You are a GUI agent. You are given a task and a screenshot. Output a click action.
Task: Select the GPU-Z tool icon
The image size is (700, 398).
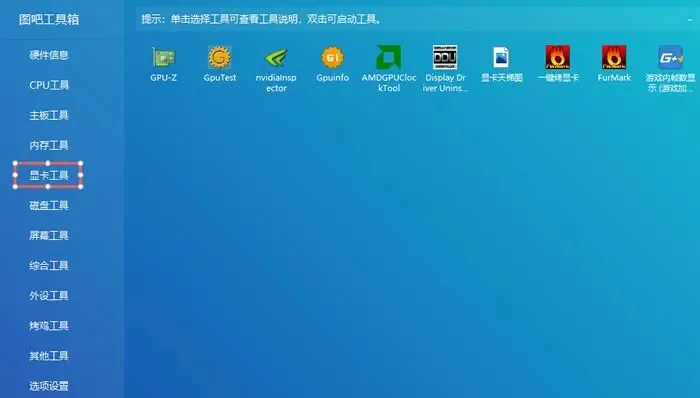pyautogui.click(x=163, y=58)
